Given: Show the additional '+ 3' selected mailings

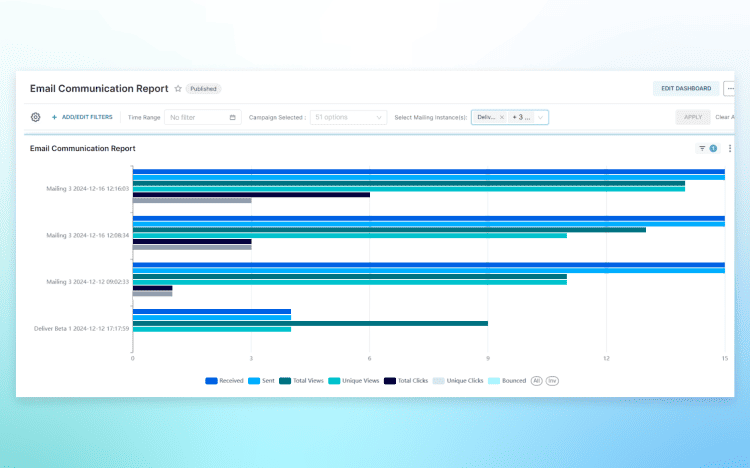Looking at the screenshot, I should [521, 117].
